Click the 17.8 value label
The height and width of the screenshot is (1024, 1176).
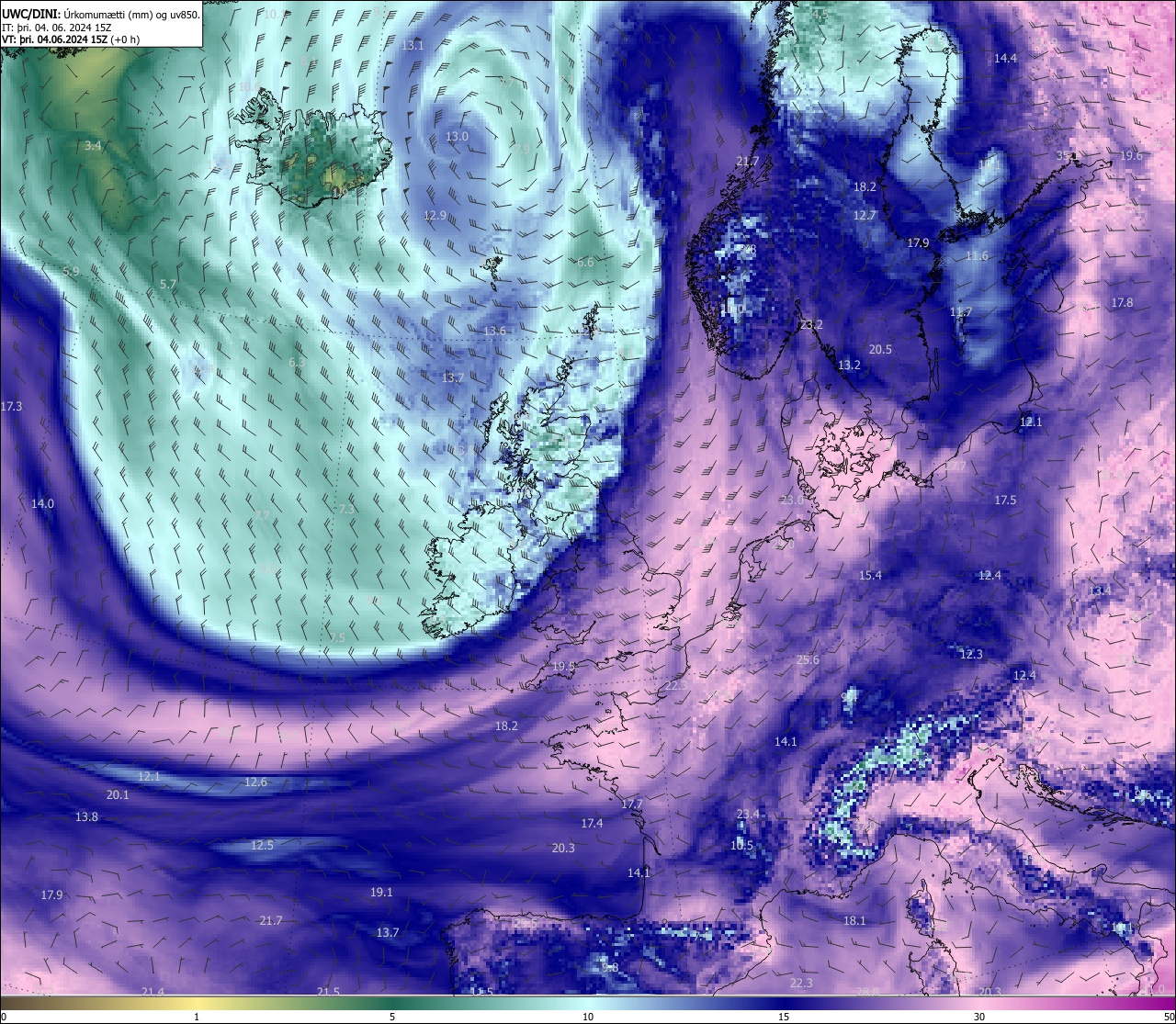[x=1122, y=302]
